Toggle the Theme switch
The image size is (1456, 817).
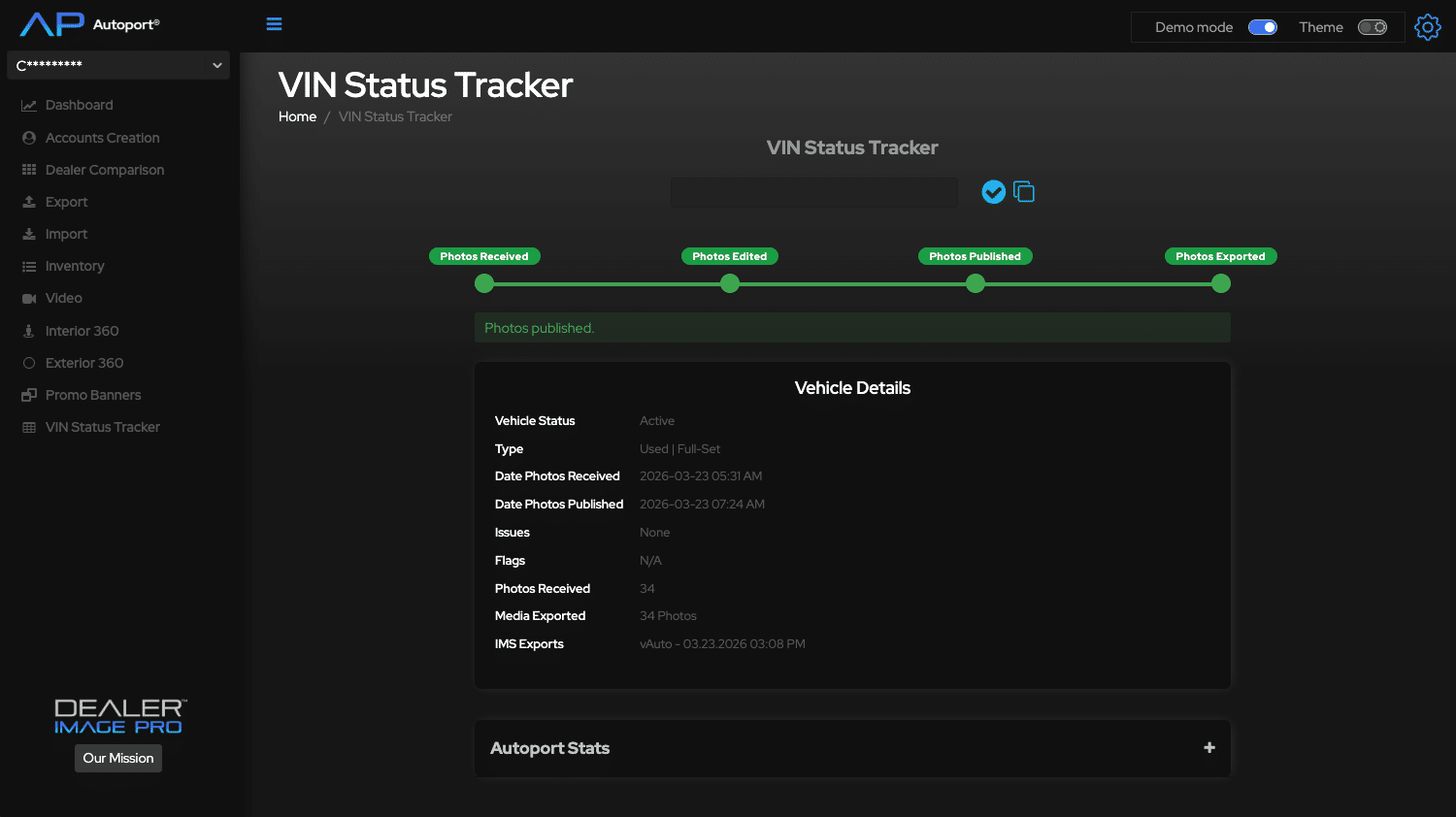click(x=1372, y=27)
